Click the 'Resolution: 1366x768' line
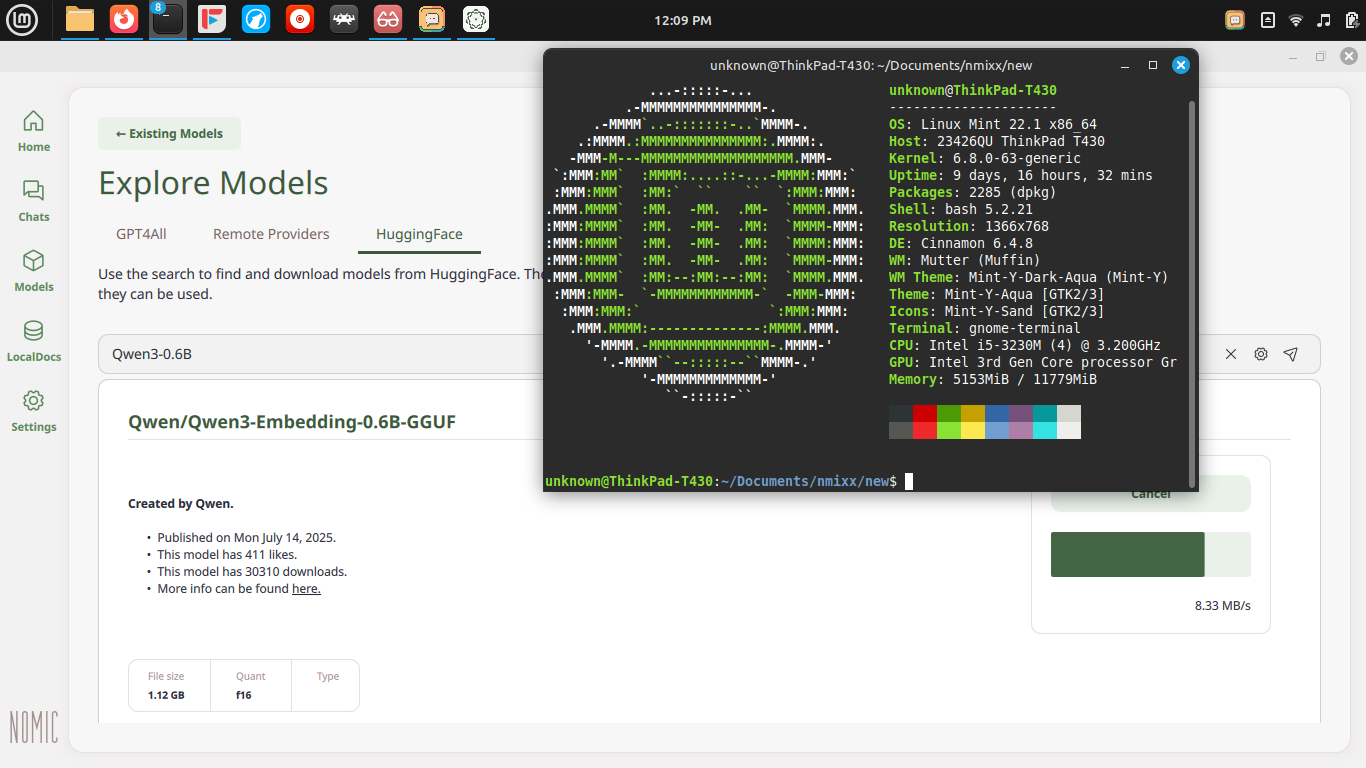 click(969, 226)
